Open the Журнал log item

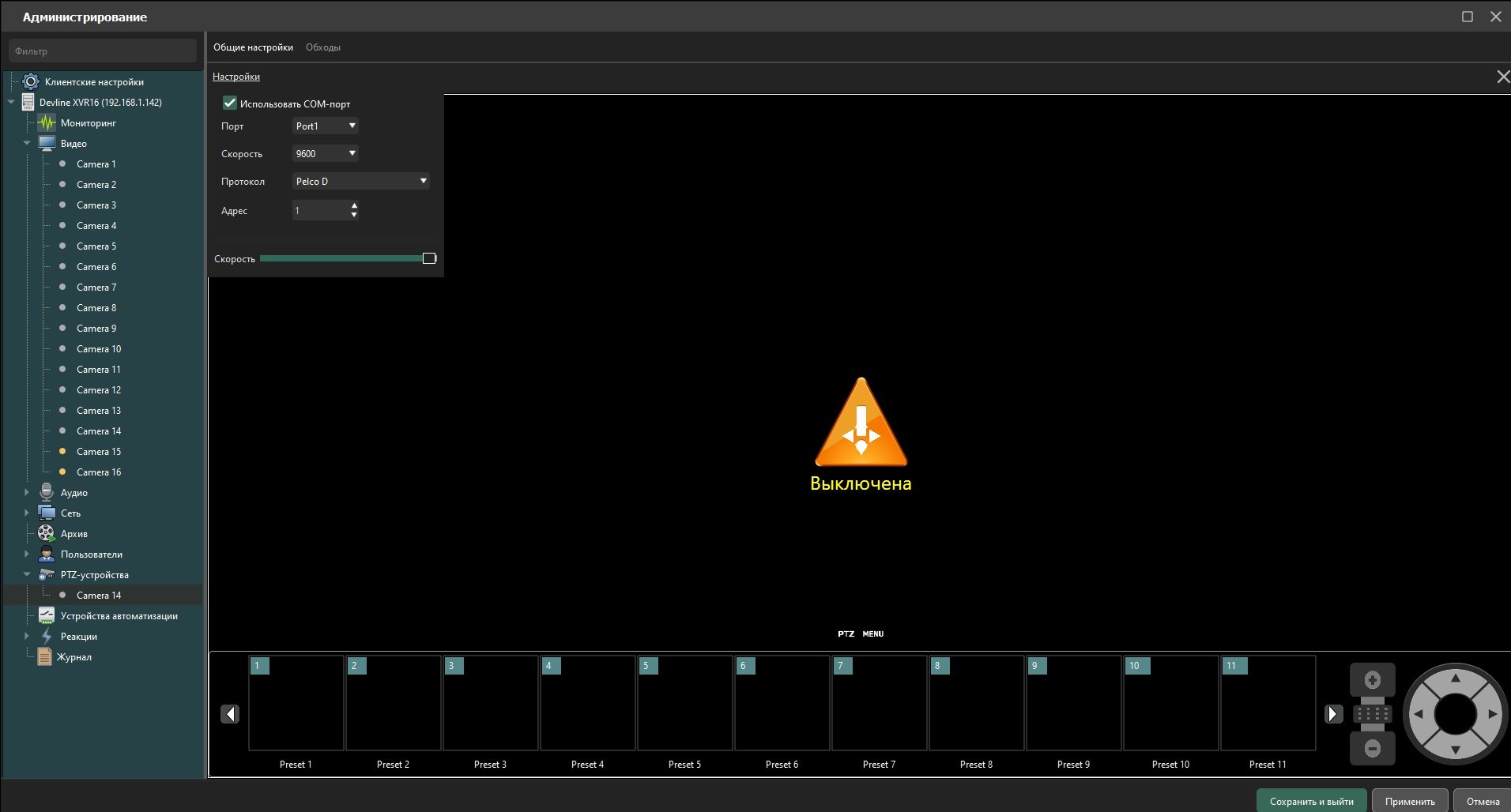(x=73, y=657)
